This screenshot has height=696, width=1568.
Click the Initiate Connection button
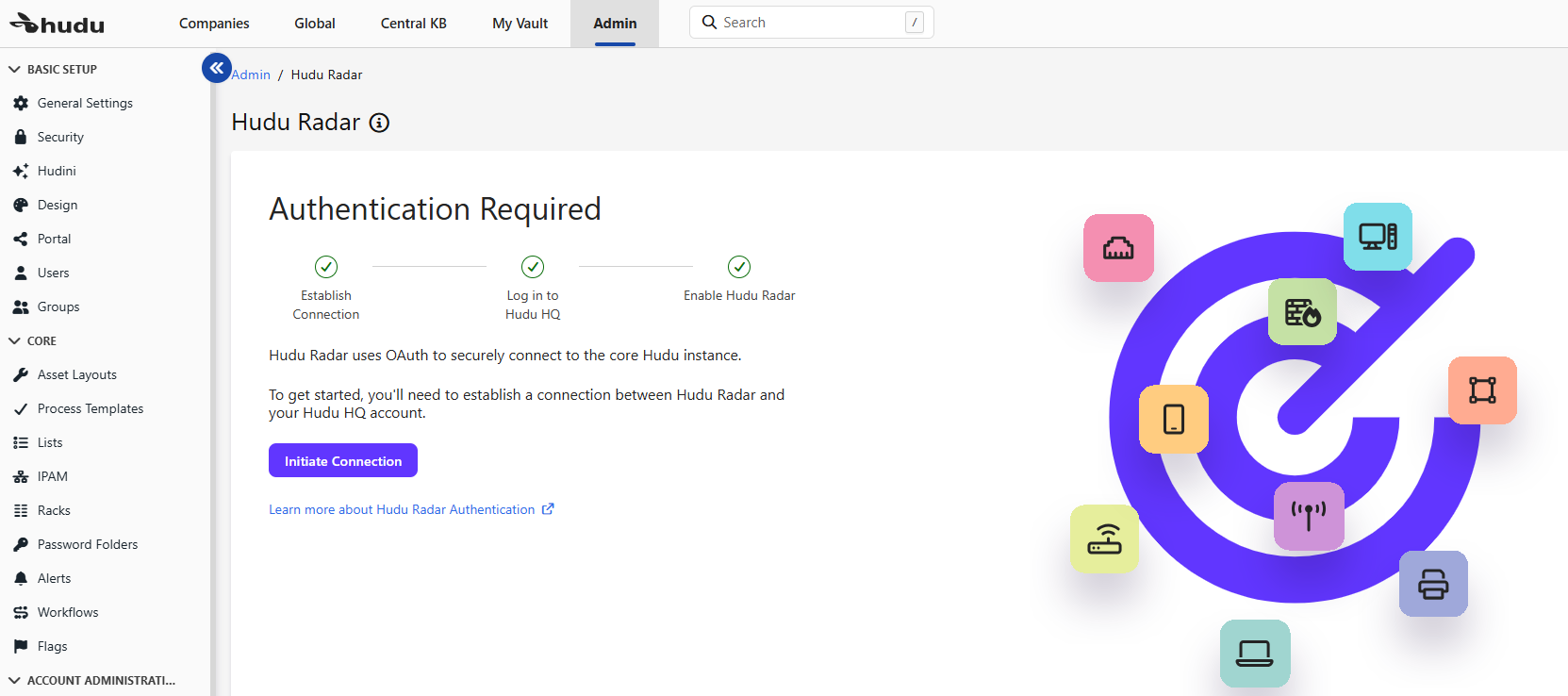[343, 460]
